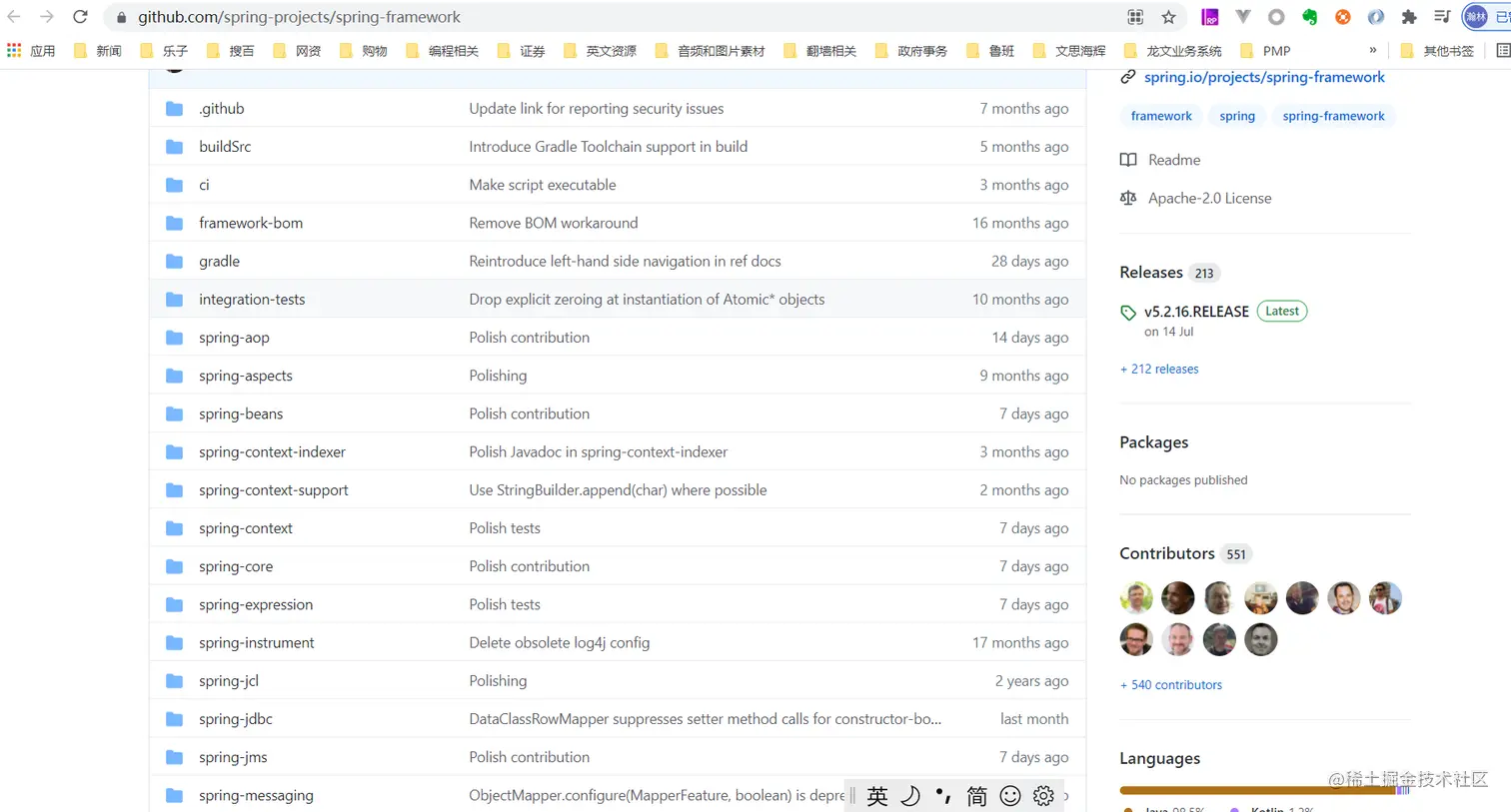Open first contributor avatar thumbnail
1511x812 pixels.
tap(1136, 598)
